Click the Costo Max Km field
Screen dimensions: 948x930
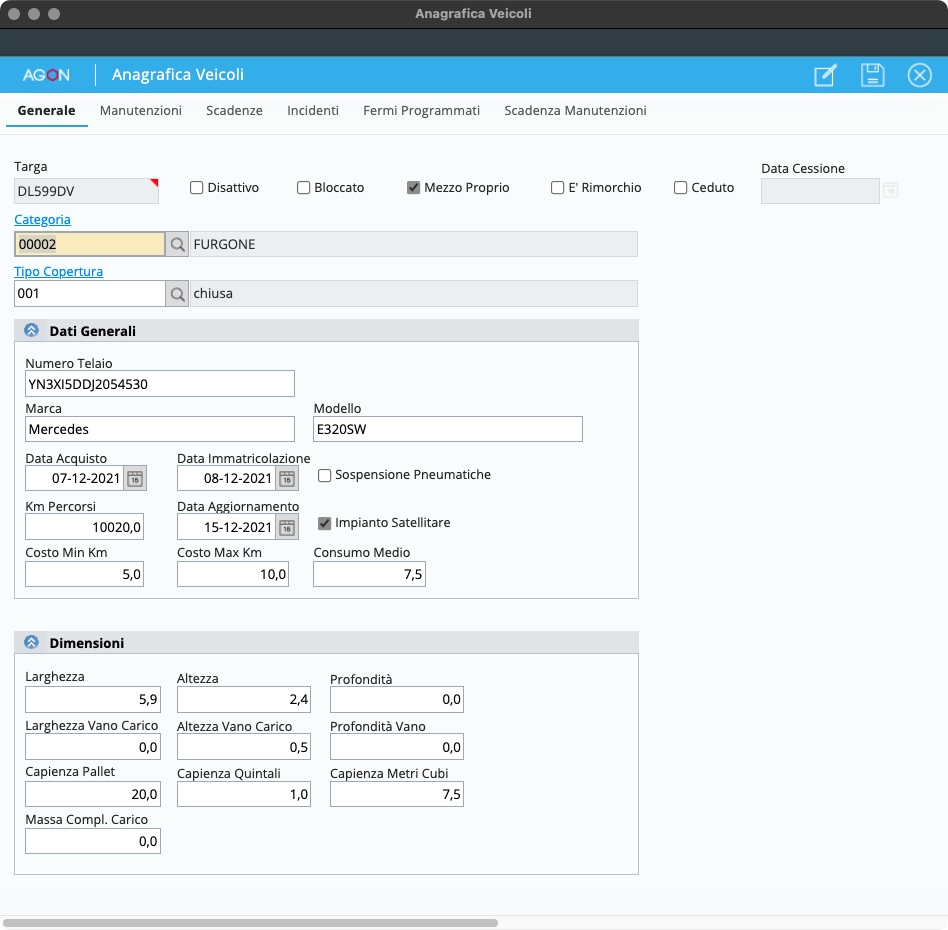pos(233,574)
